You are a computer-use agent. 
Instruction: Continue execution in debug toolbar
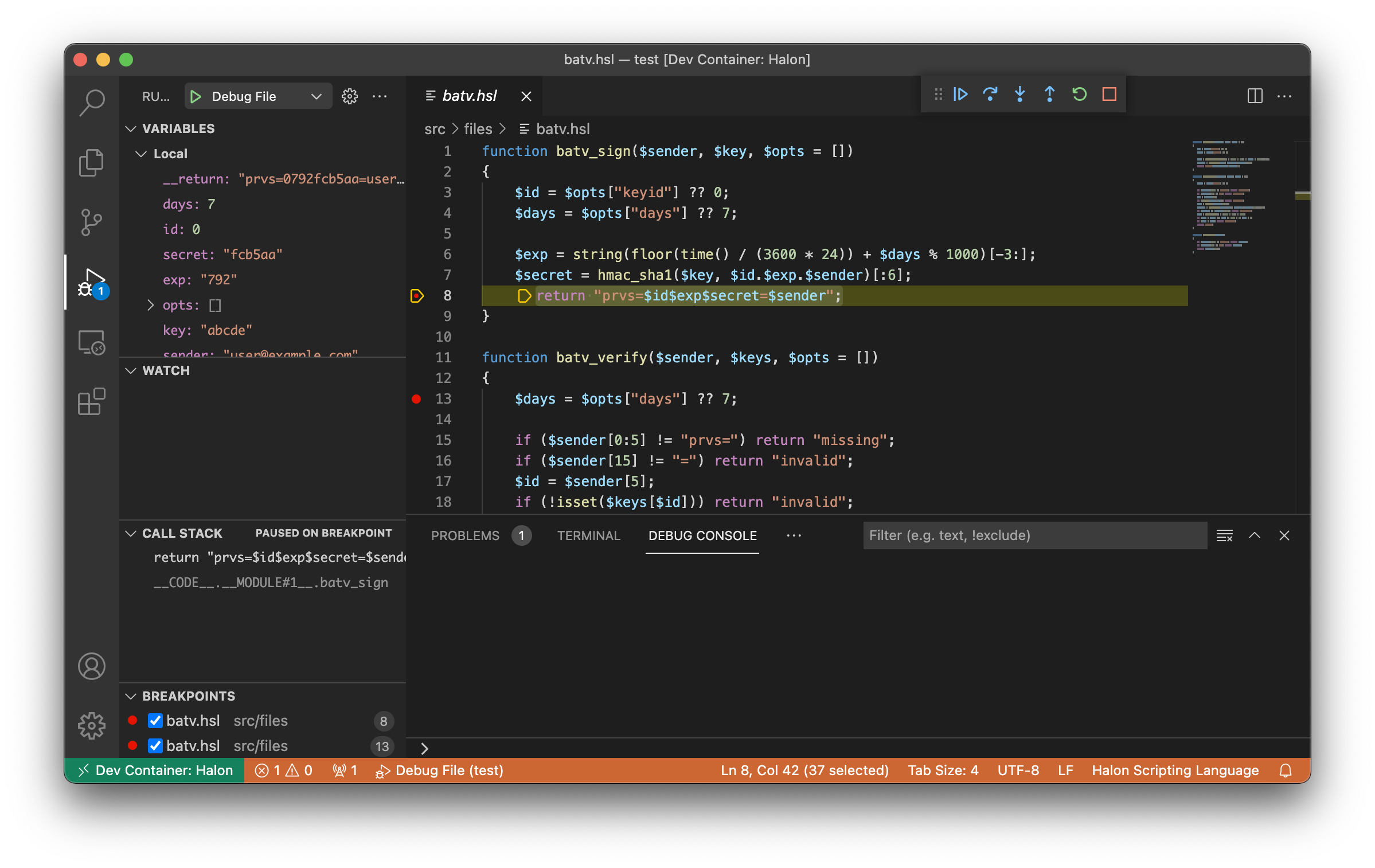tap(960, 94)
